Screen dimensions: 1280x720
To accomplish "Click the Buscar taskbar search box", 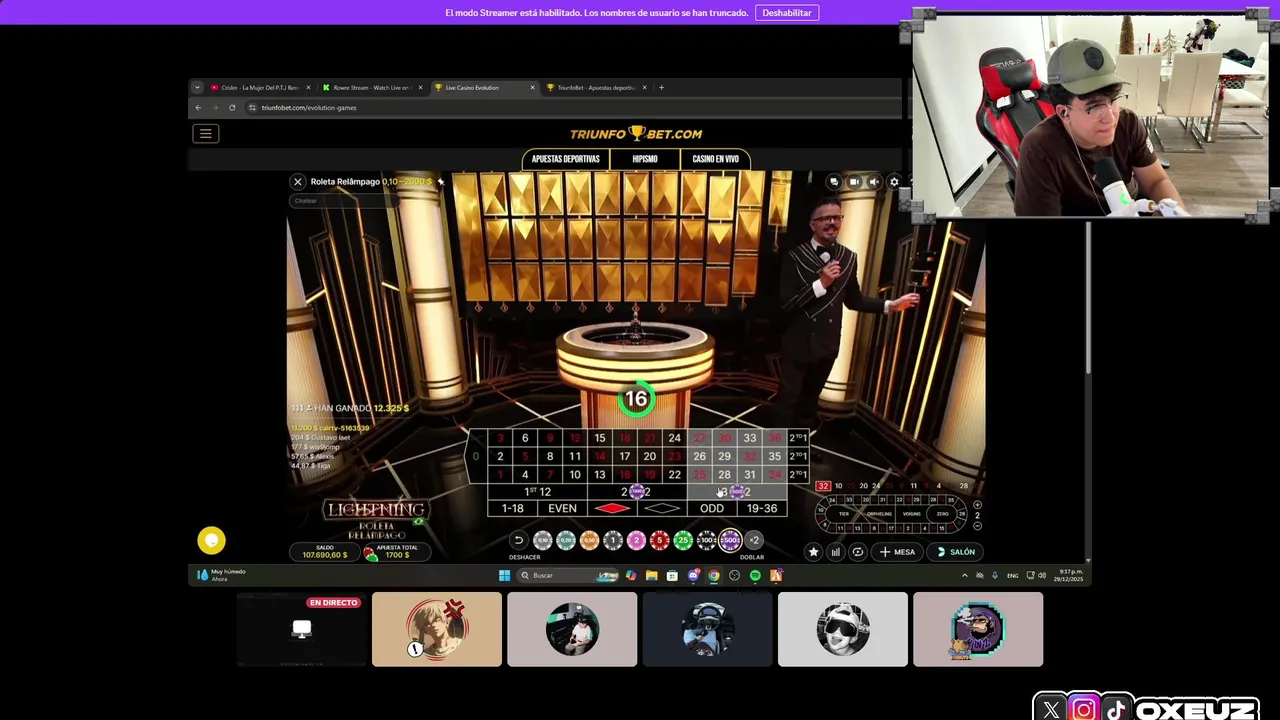I will click(x=567, y=575).
